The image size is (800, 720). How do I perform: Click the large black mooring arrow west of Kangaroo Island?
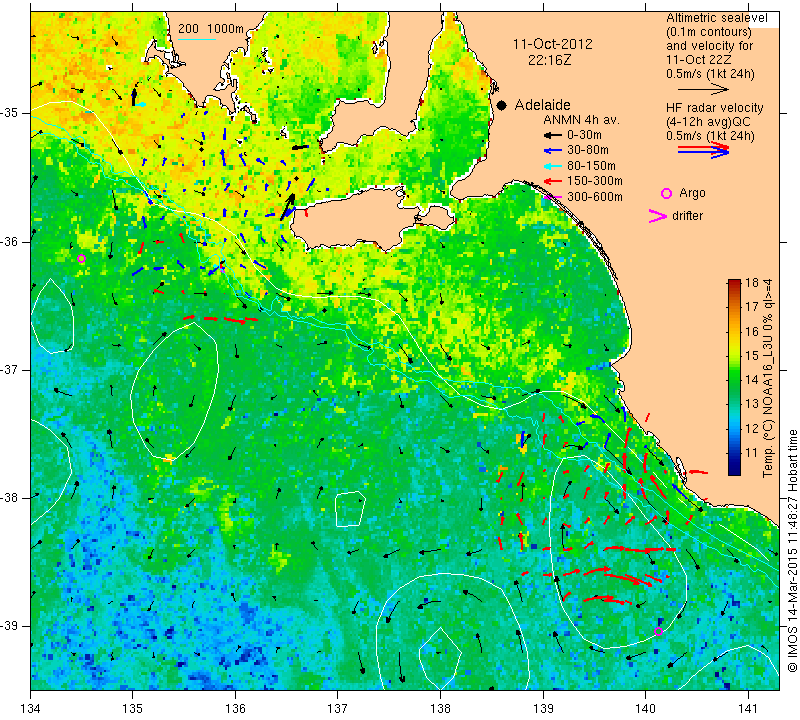click(x=287, y=207)
